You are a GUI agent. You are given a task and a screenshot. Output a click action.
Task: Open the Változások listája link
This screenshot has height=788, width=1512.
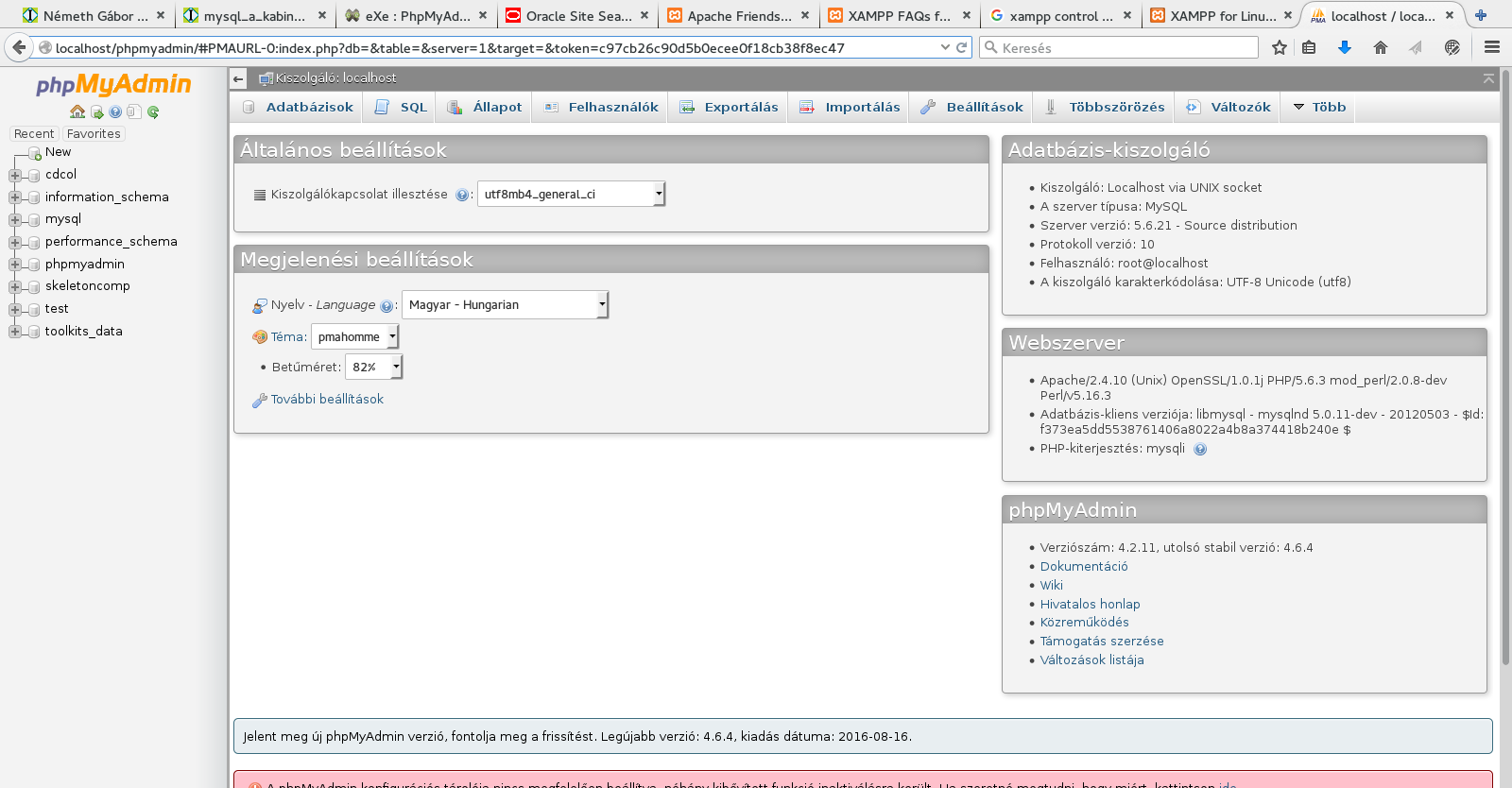(1091, 660)
